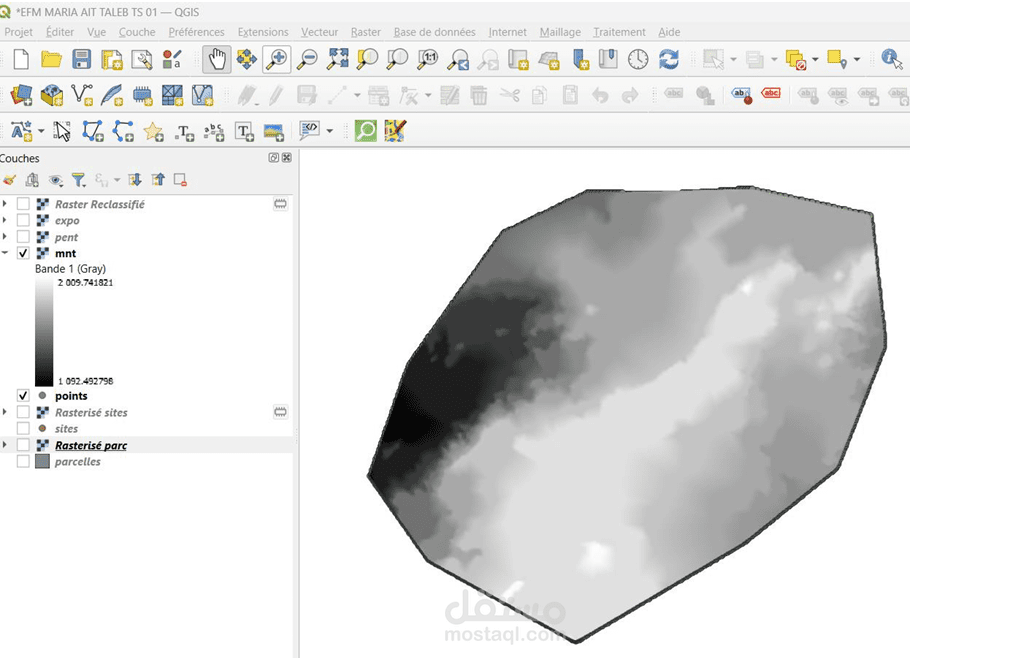Click Zoom to native resolution 1:1 icon
Image resolution: width=1012 pixels, height=658 pixels.
pyautogui.click(x=428, y=59)
